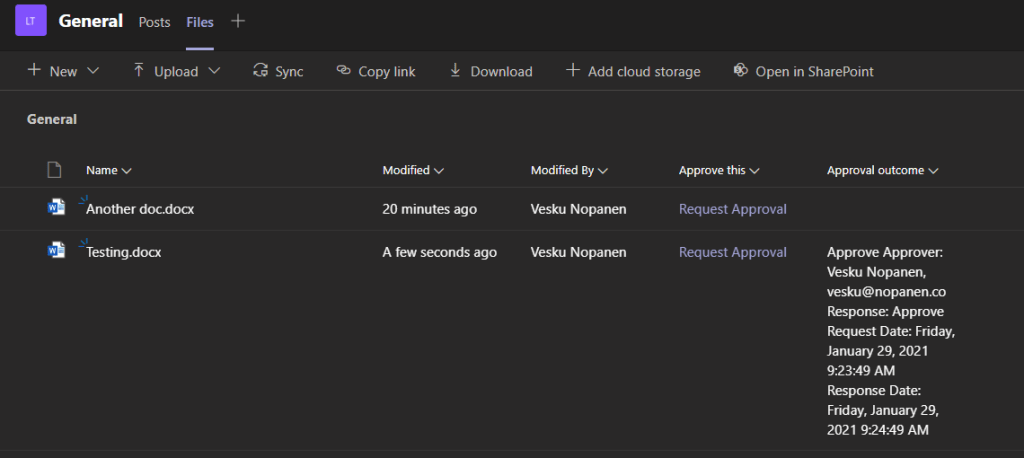The height and width of the screenshot is (458, 1024).
Task: Click the Copy link chain icon
Action: 344,71
